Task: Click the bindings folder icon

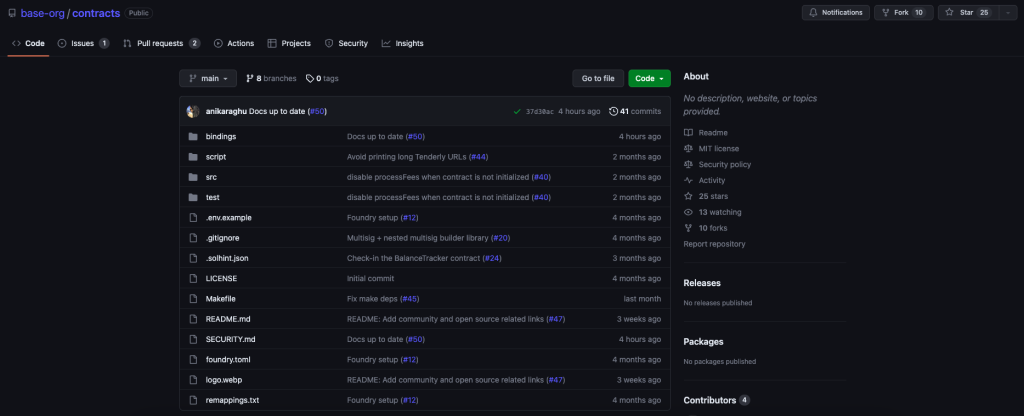Action: point(193,136)
